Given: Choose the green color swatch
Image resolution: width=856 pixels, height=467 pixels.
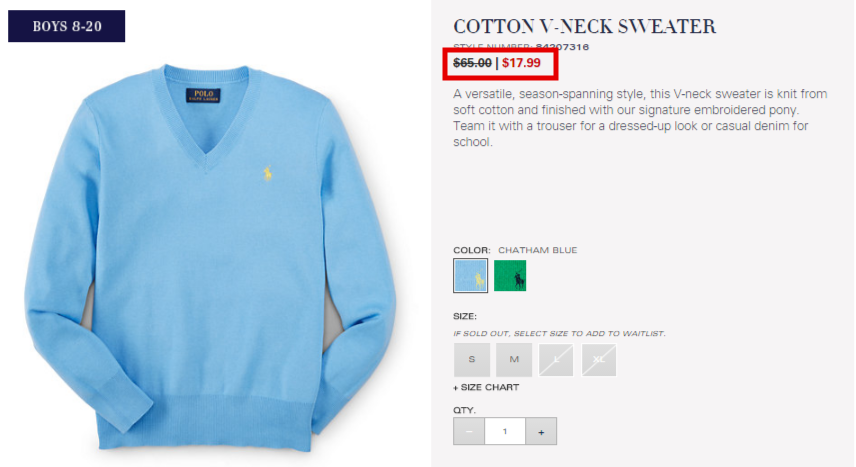Looking at the screenshot, I should 510,276.
